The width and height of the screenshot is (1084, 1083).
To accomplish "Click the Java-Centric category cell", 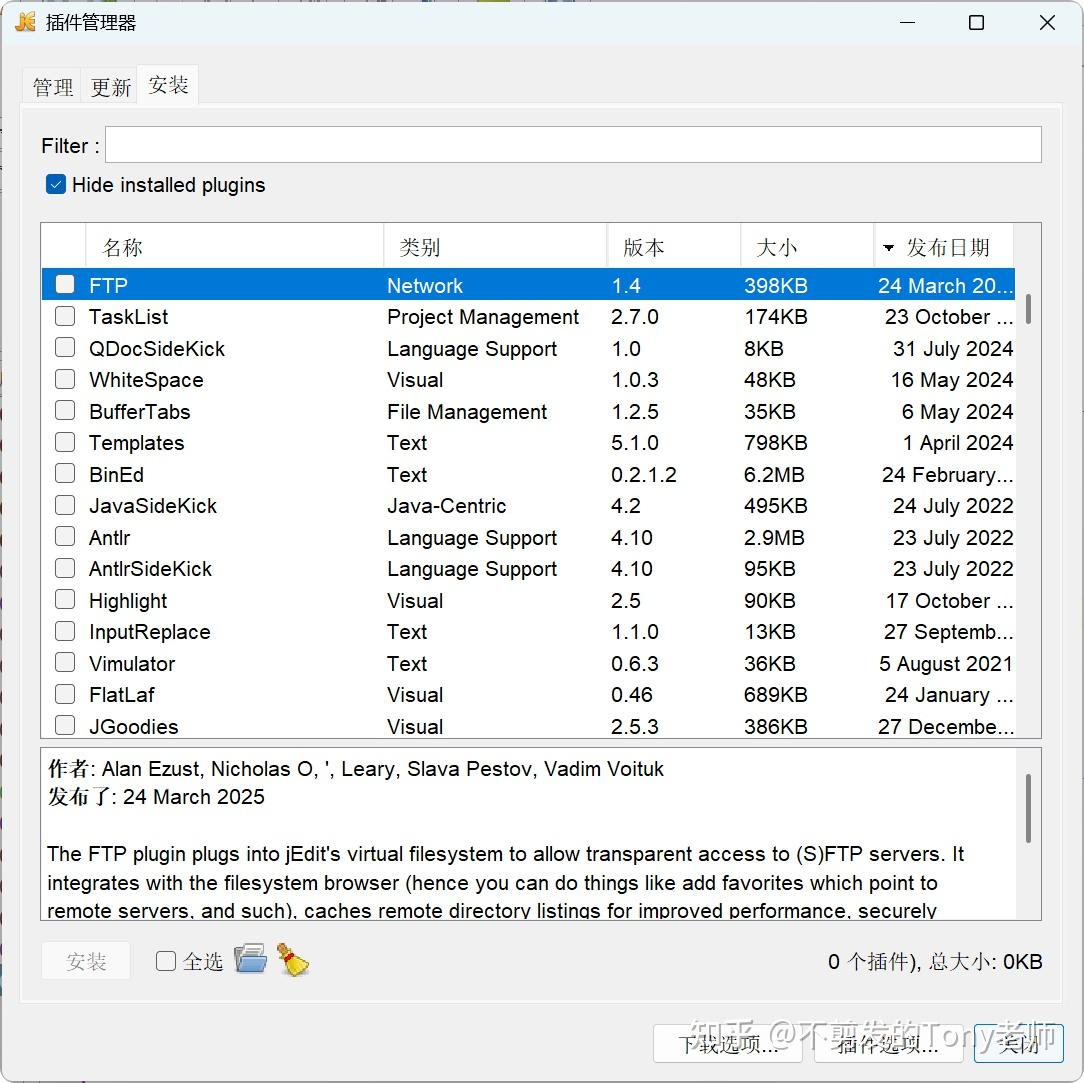I will click(x=447, y=505).
